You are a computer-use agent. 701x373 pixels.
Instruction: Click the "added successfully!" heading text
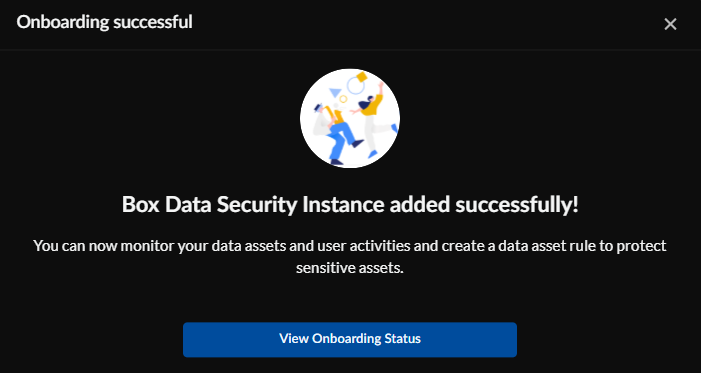(x=483, y=205)
